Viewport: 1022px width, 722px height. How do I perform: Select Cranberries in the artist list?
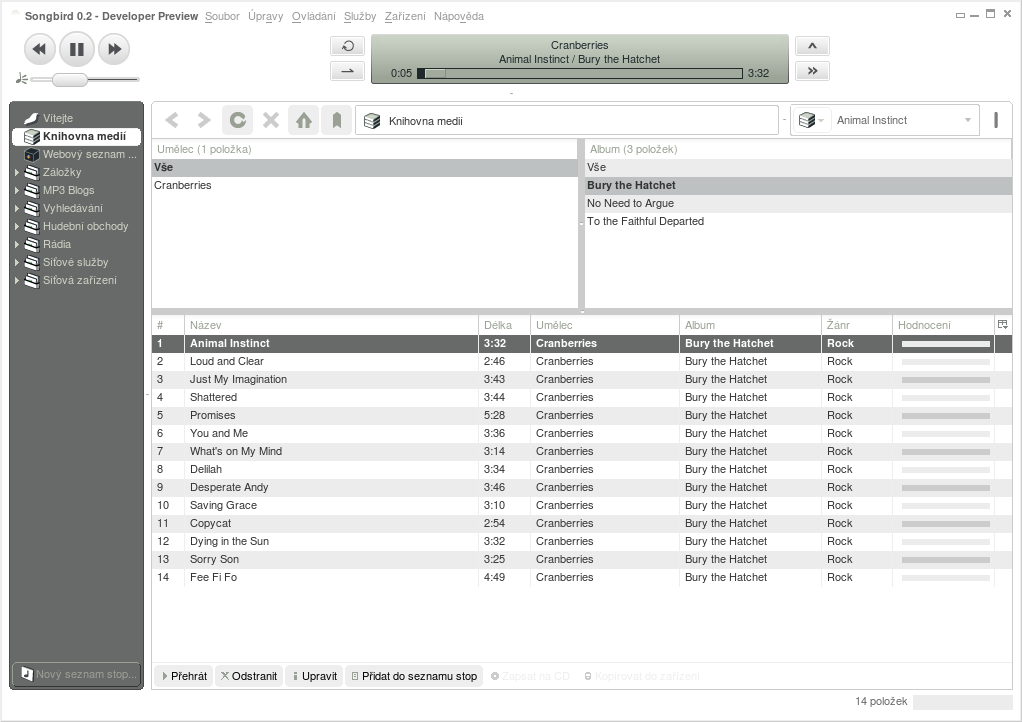[x=365, y=185]
